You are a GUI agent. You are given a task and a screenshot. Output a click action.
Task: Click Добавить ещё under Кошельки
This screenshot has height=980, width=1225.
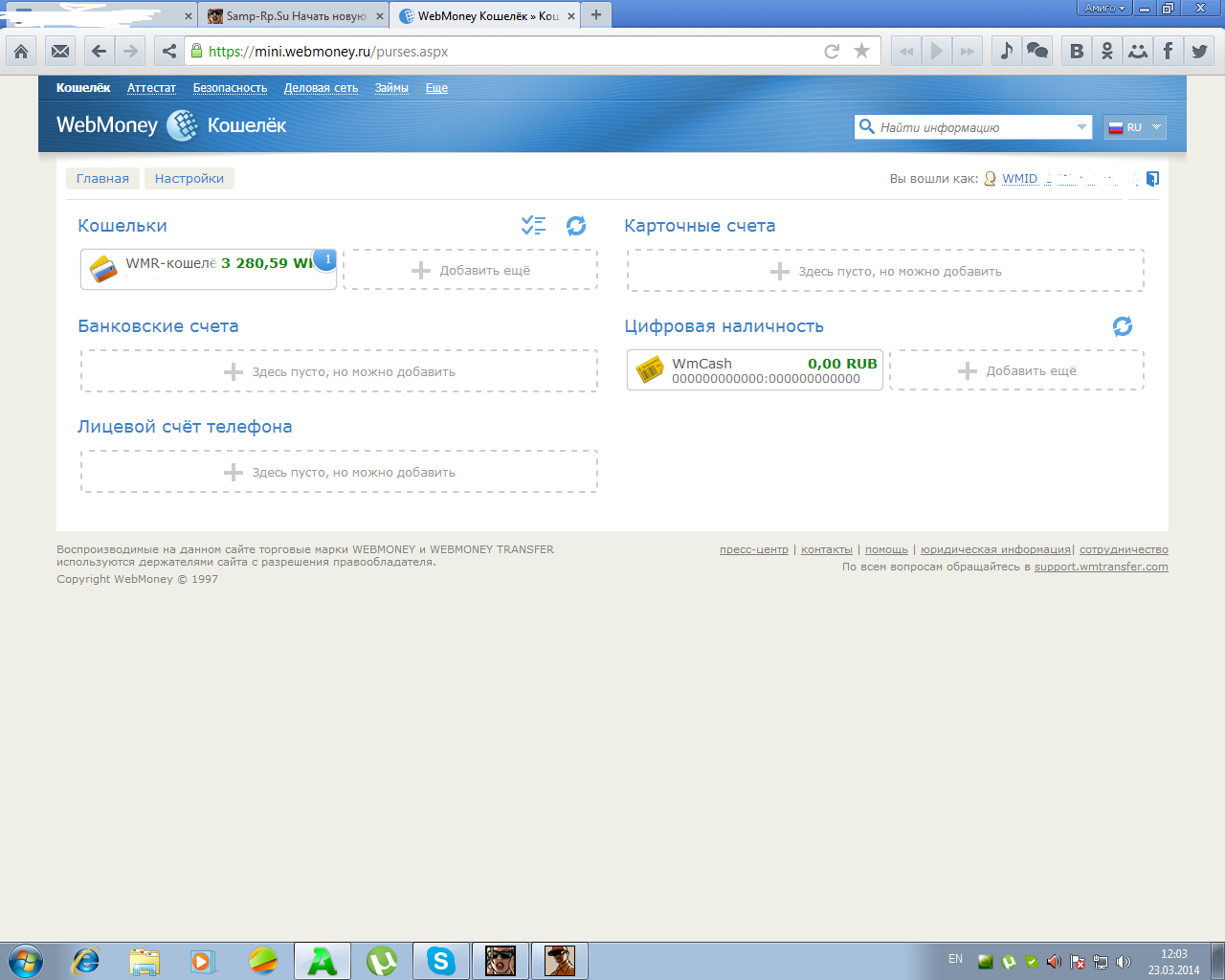pos(471,270)
